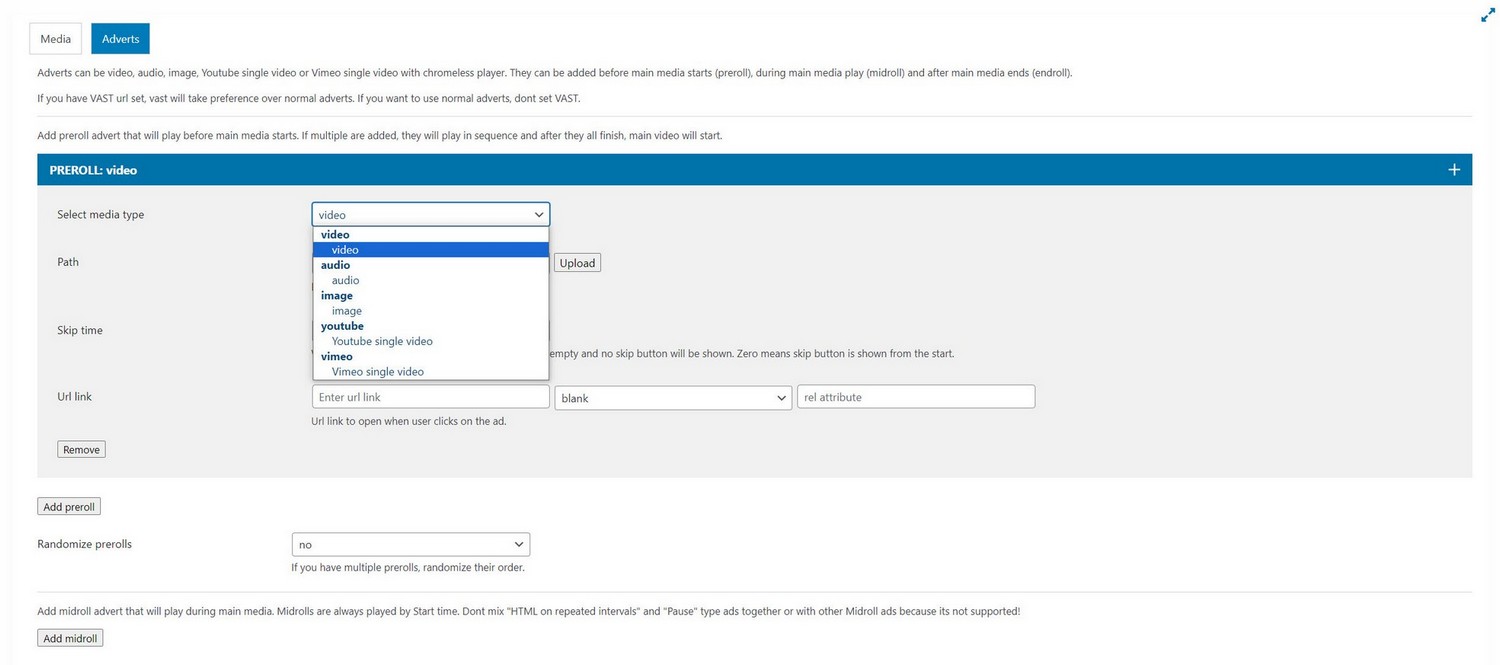
Task: Choose Vimeo single video option
Action: [x=378, y=372]
